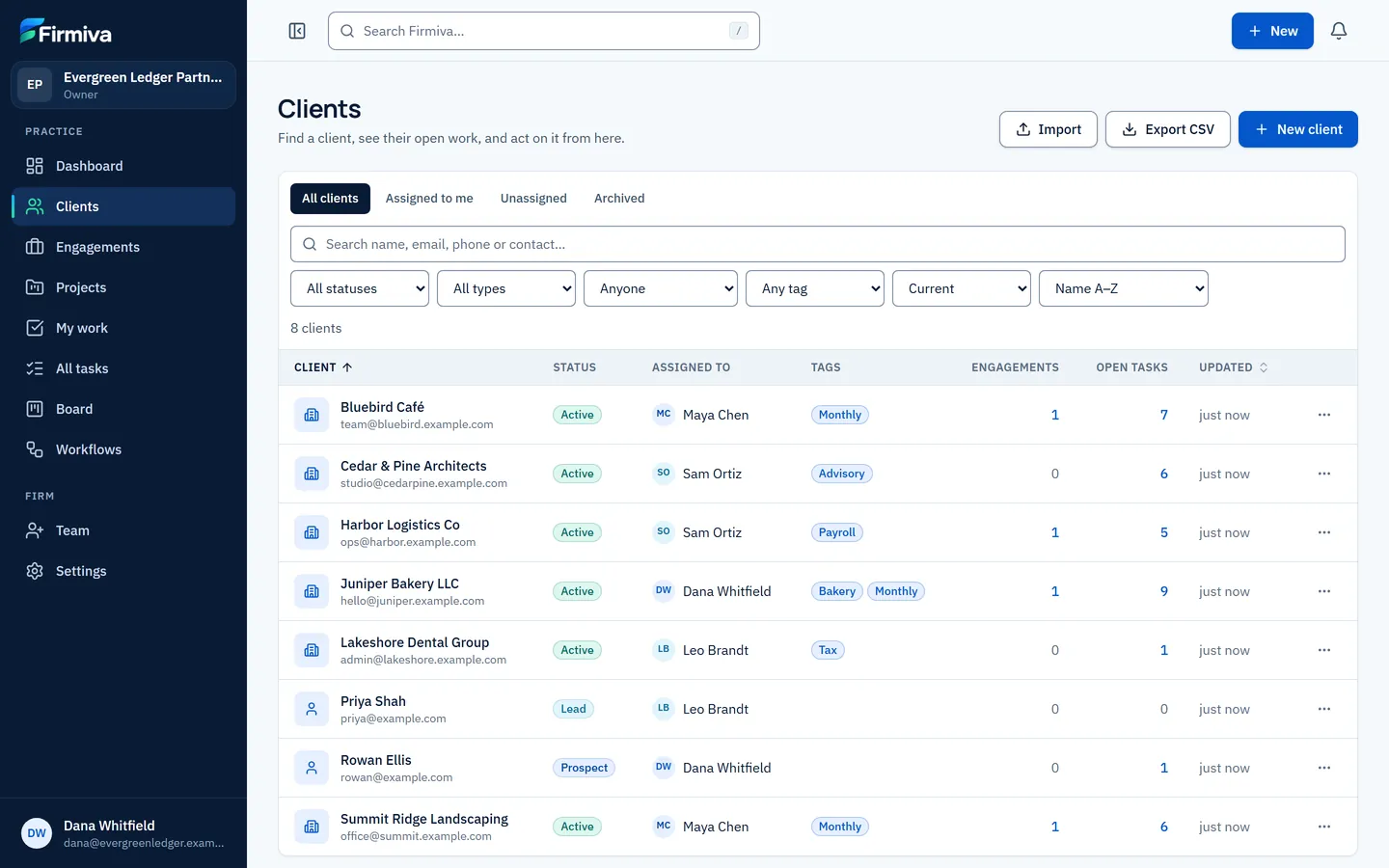The width and height of the screenshot is (1389, 868).
Task: Toggle Client column sort arrow
Action: pos(347,367)
